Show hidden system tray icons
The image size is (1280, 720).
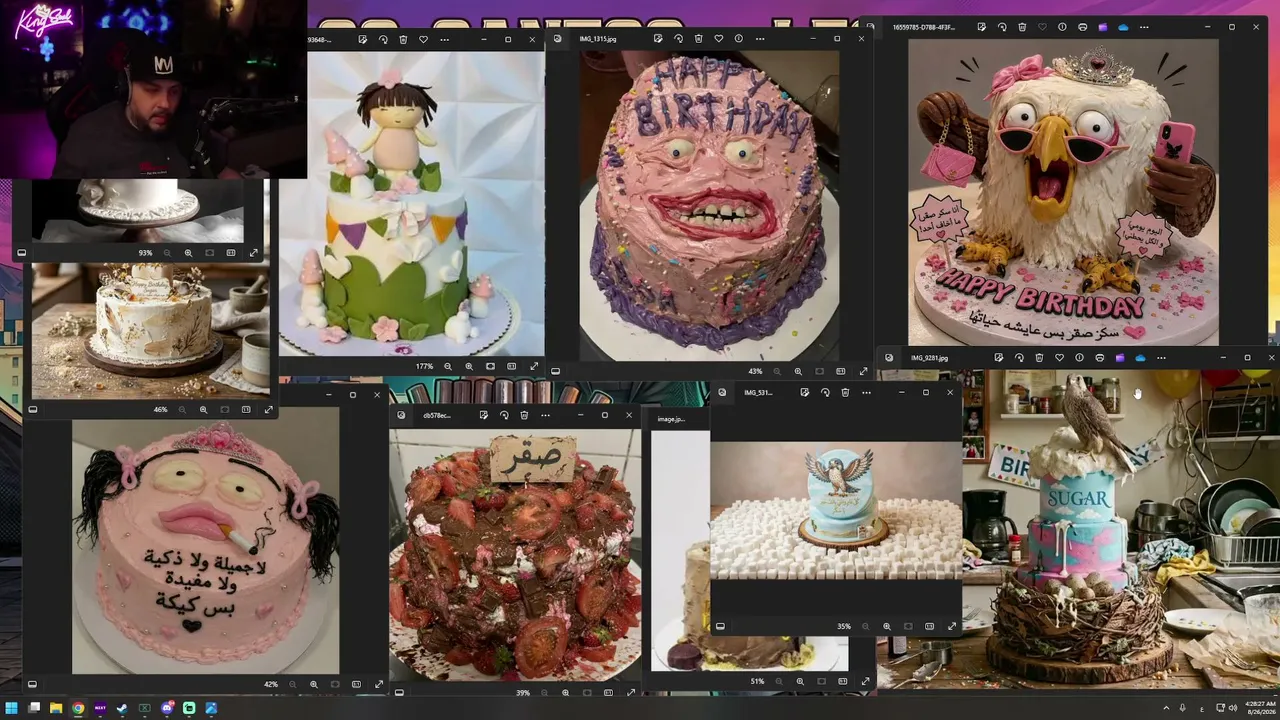[x=1166, y=708]
